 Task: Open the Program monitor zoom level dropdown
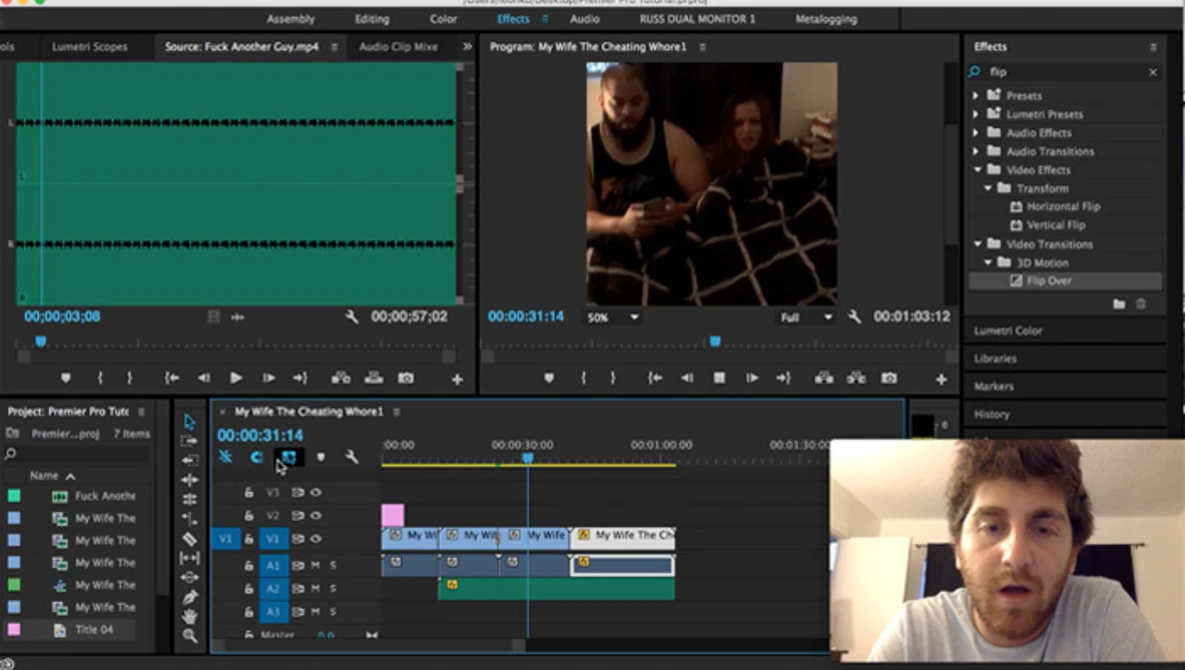(613, 317)
